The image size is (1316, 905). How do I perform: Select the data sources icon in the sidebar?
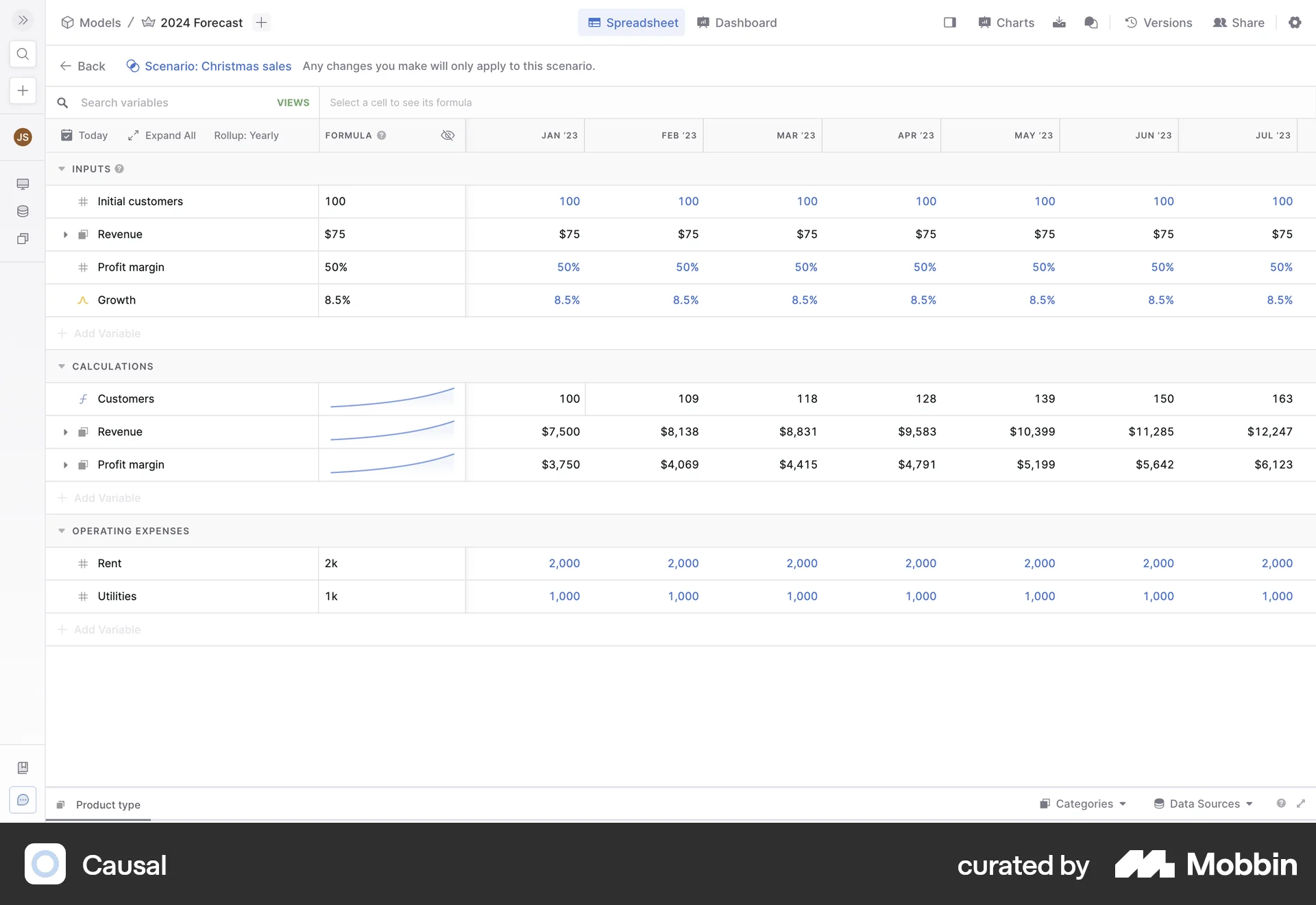23,211
